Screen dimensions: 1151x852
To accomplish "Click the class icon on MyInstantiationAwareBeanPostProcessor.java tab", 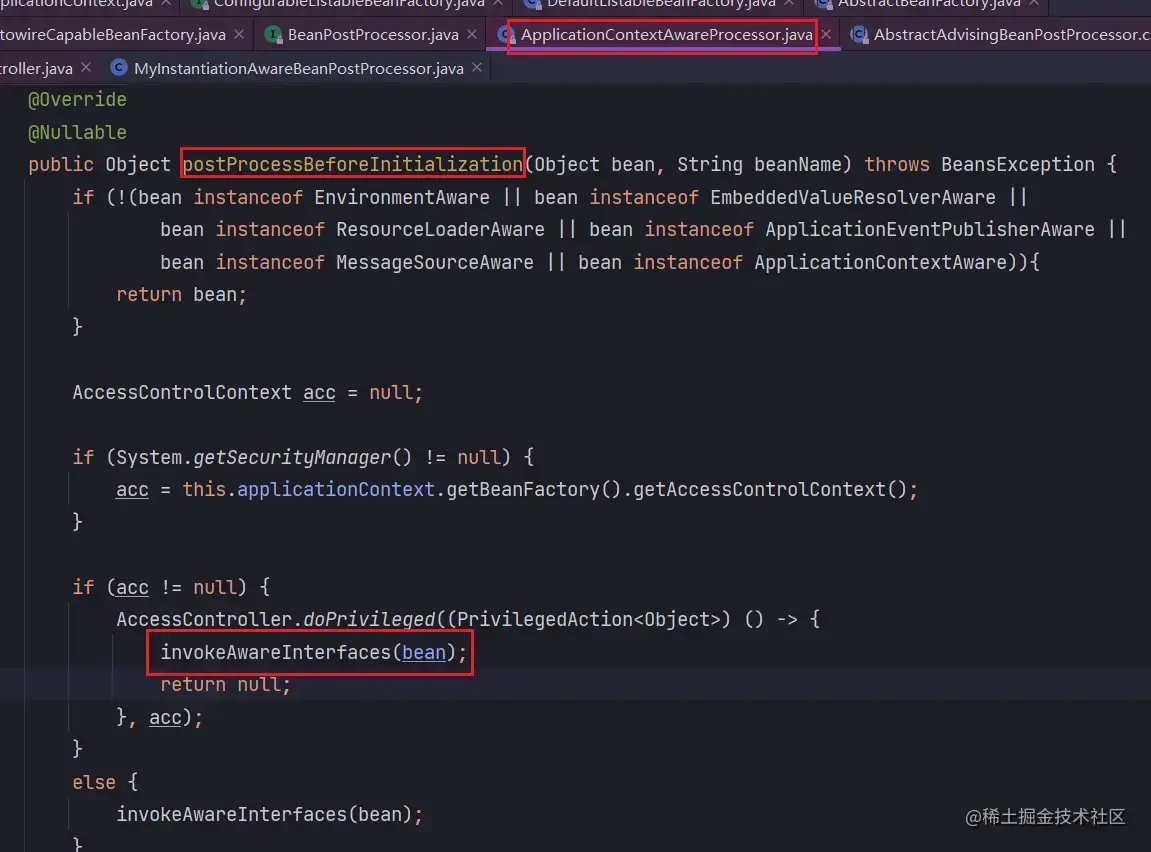I will tap(118, 68).
